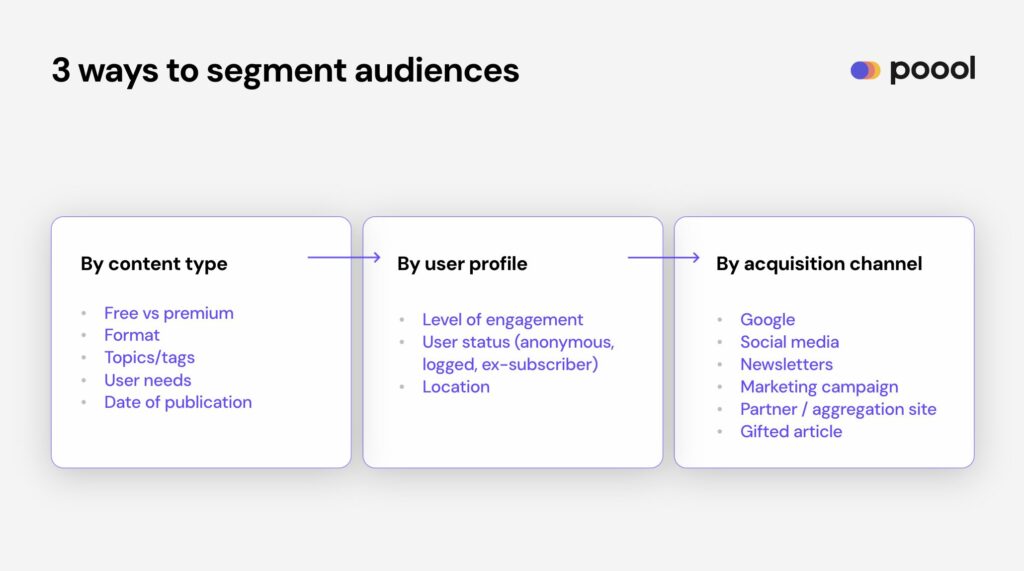The width and height of the screenshot is (1024, 571).
Task: Click the "Format" list item
Action: coord(132,335)
